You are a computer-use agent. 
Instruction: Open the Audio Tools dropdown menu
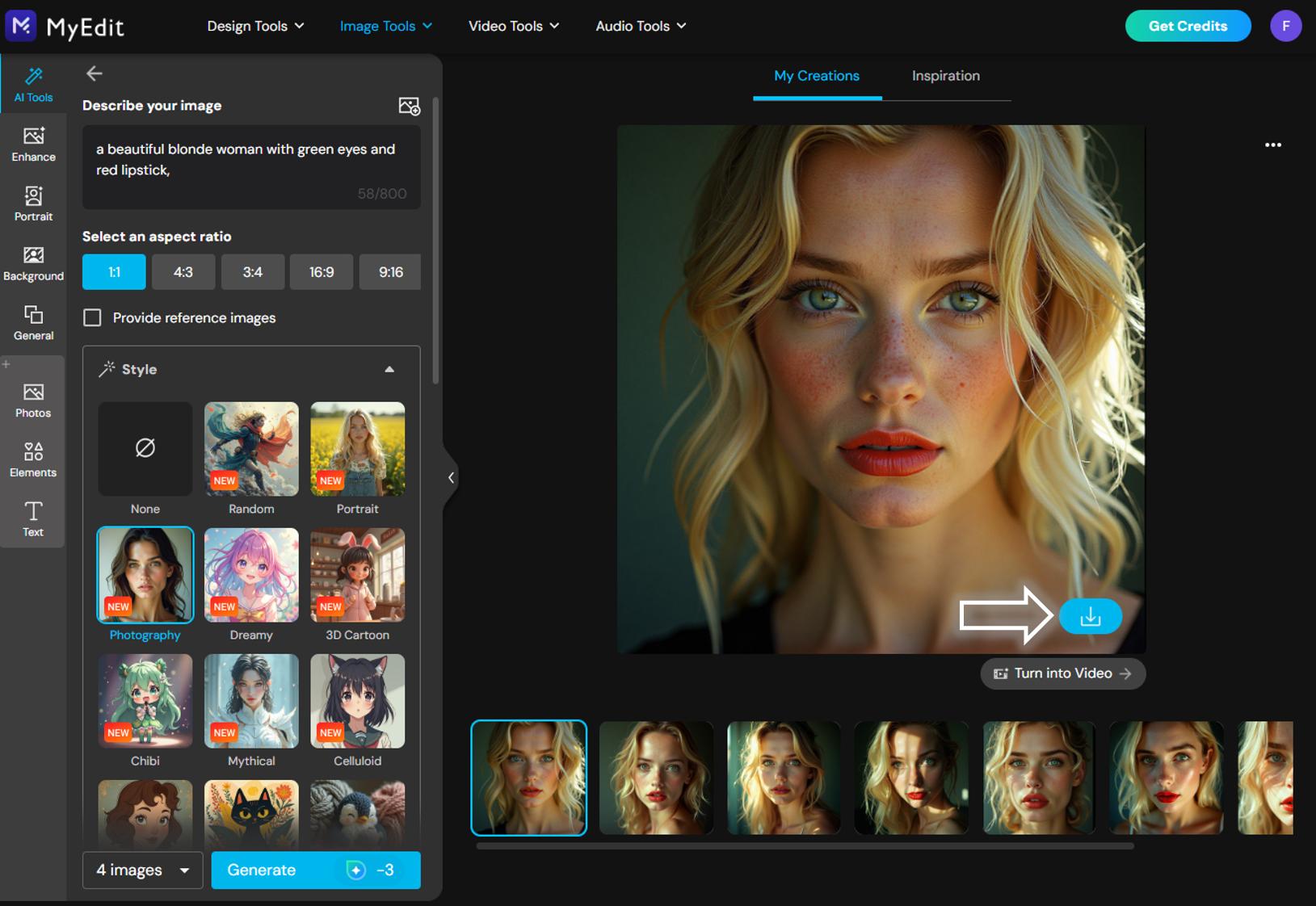[x=641, y=26]
